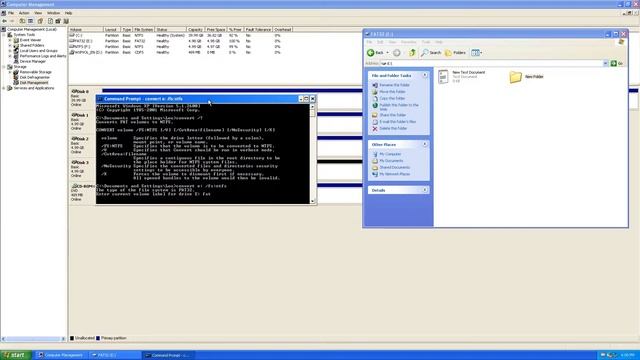This screenshot has width=640, height=360.
Task: Collapse the File and Folder Tasks panel
Action: tap(424, 75)
